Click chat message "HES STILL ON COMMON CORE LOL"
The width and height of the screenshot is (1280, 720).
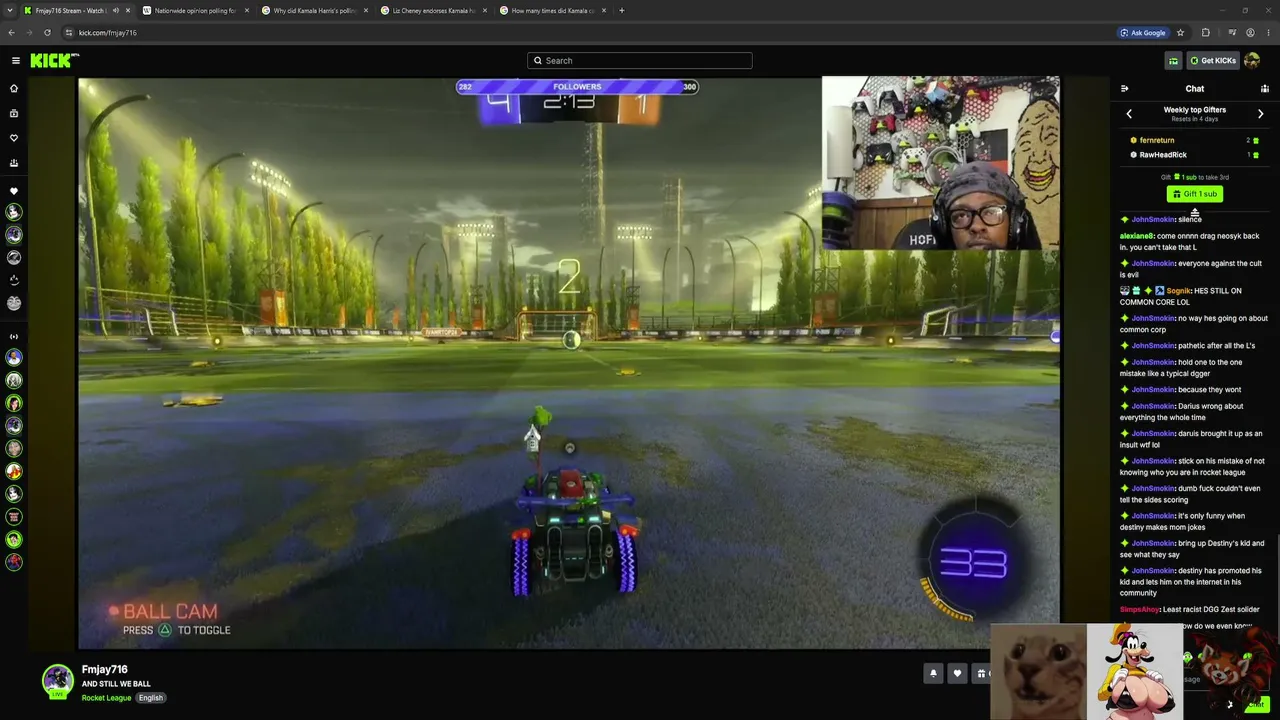1181,296
